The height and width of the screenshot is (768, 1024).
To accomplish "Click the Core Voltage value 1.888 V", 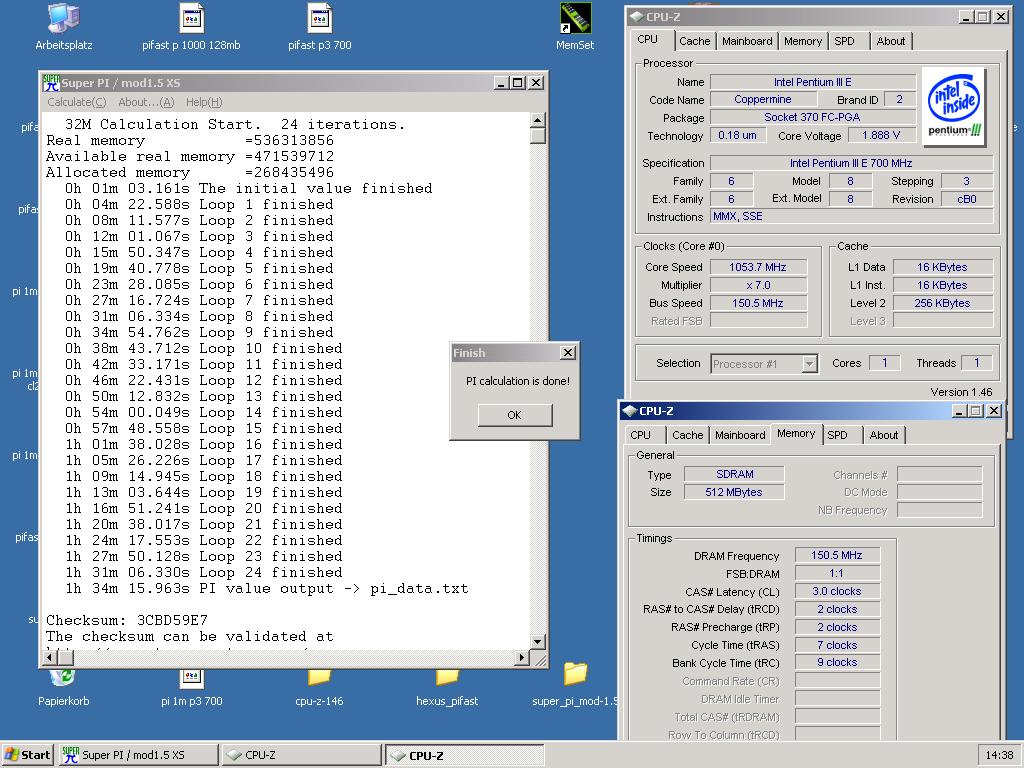I will pyautogui.click(x=881, y=135).
